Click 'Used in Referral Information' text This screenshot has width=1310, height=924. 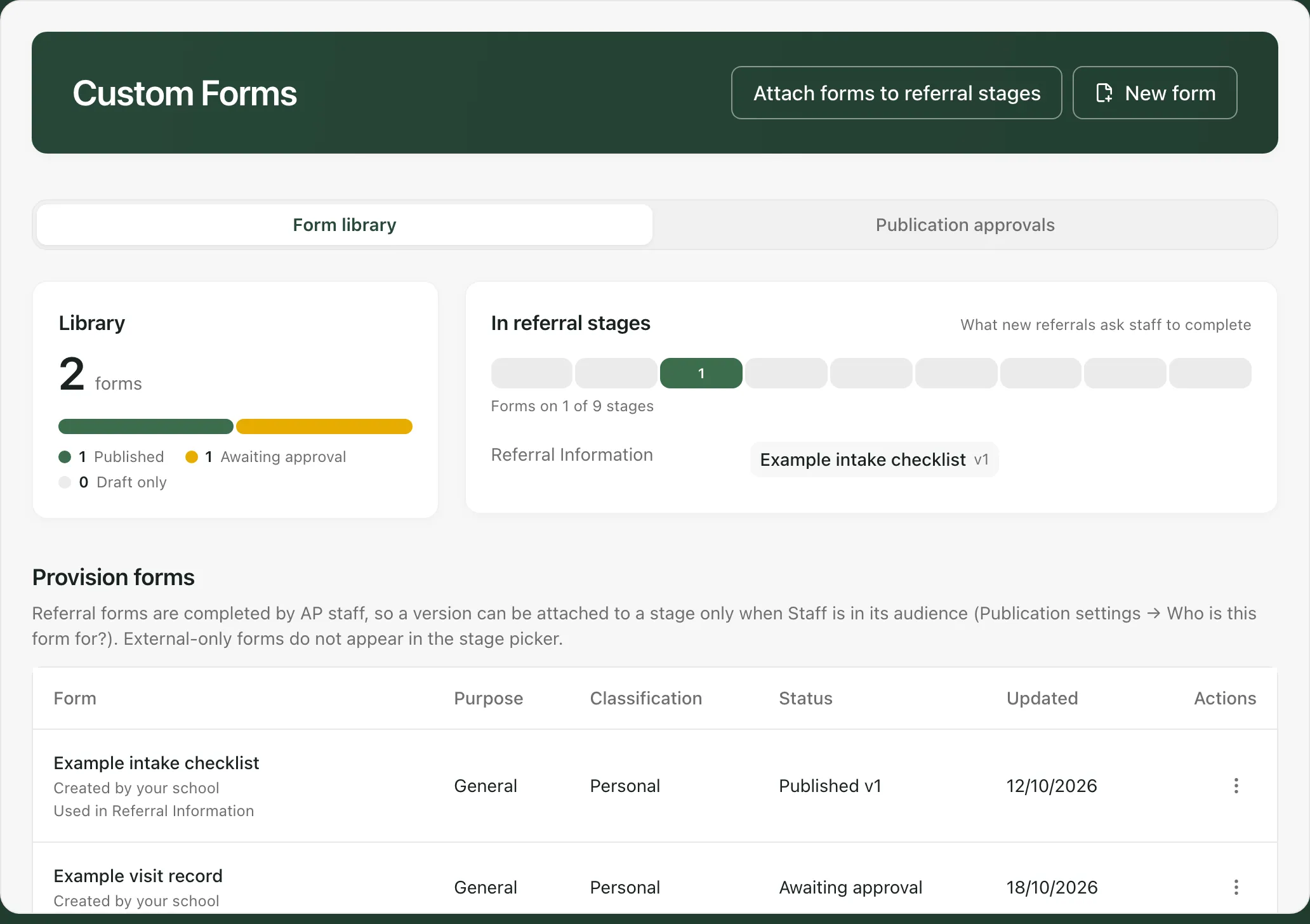pyautogui.click(x=154, y=811)
